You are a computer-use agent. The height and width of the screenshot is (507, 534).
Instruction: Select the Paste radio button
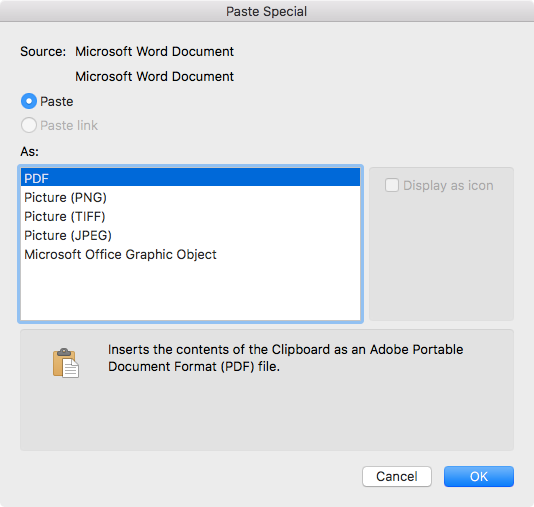point(29,101)
